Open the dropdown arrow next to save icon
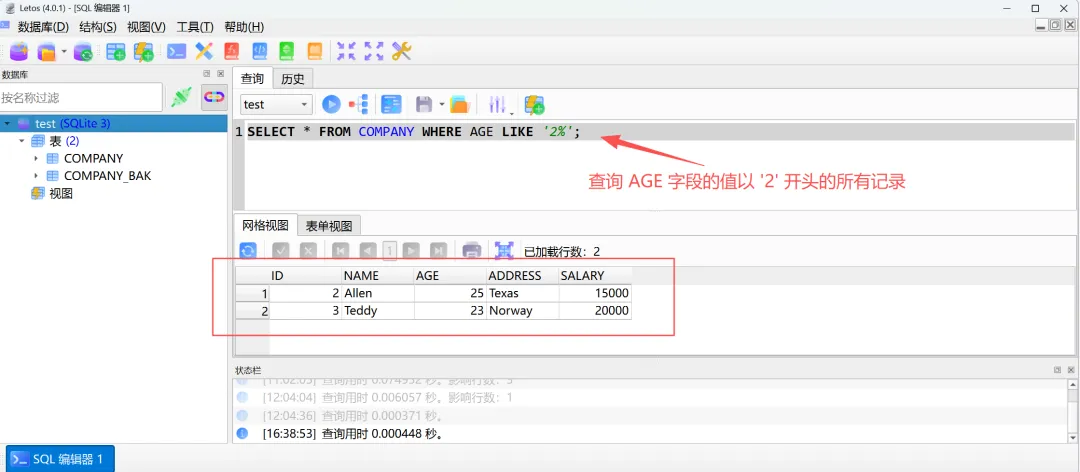Screen dimensions: 1080x472 [x=442, y=105]
